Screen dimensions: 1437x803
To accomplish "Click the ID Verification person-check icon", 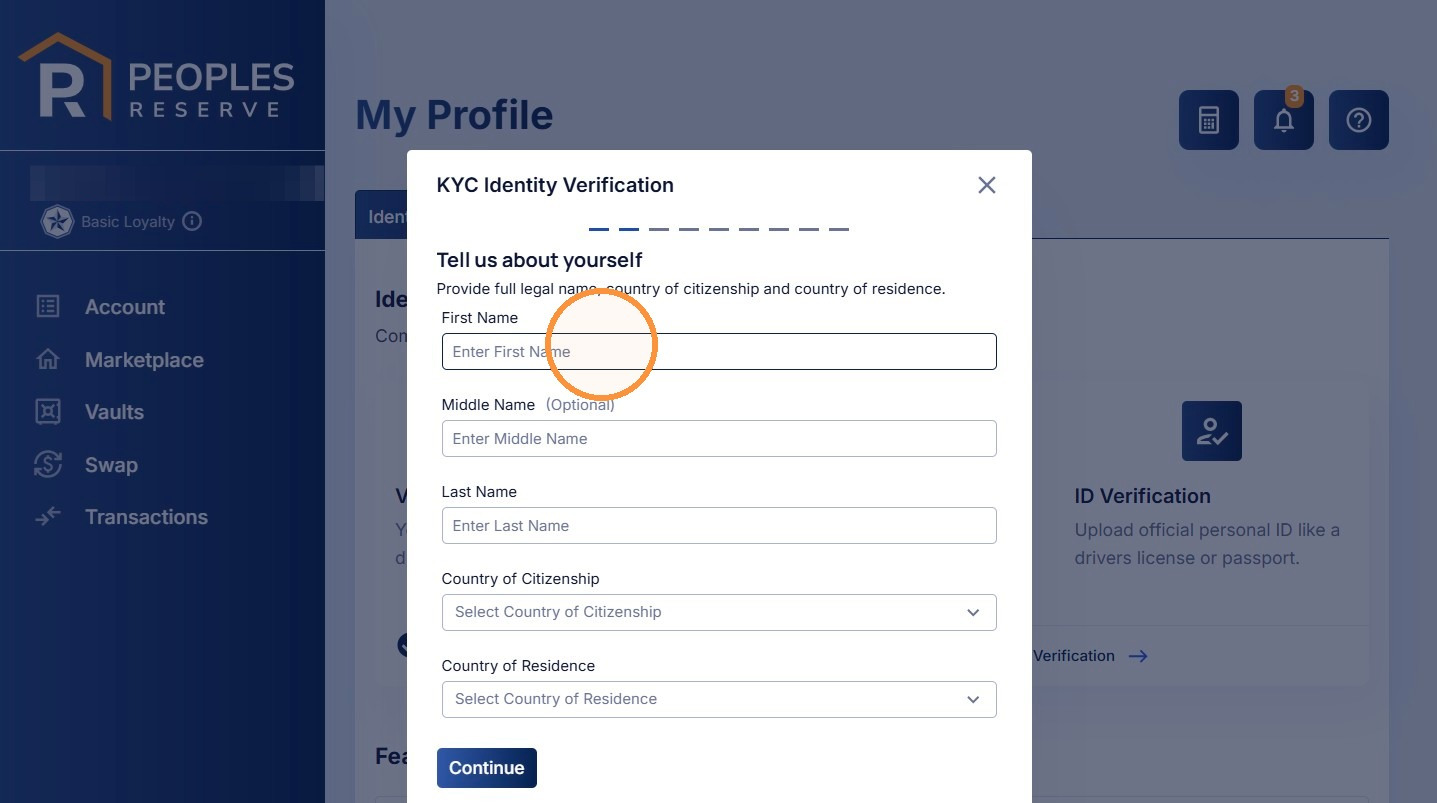I will 1211,431.
